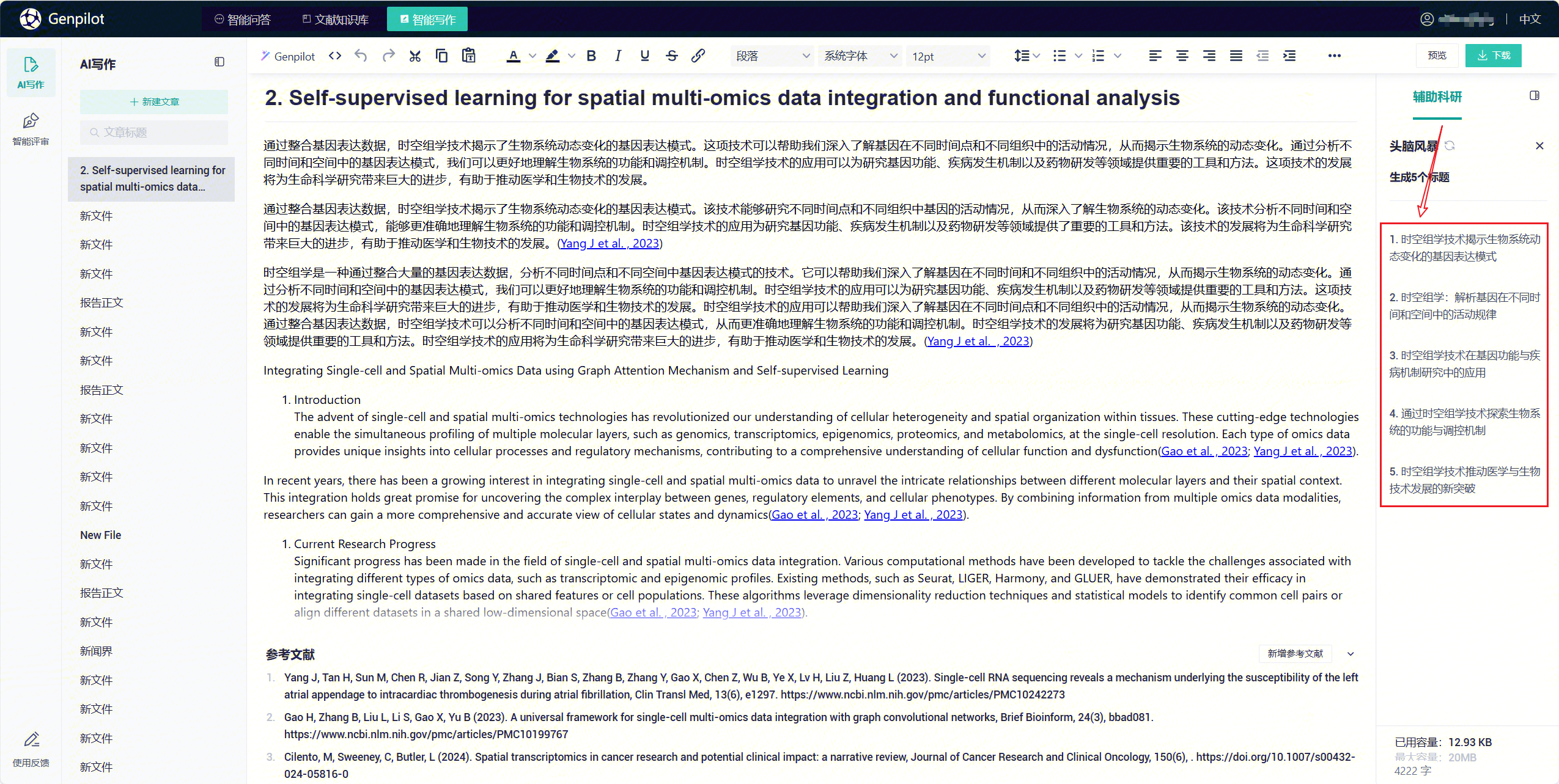Click the Genpilot logo
Image resolution: width=1559 pixels, height=784 pixels.
point(62,19)
